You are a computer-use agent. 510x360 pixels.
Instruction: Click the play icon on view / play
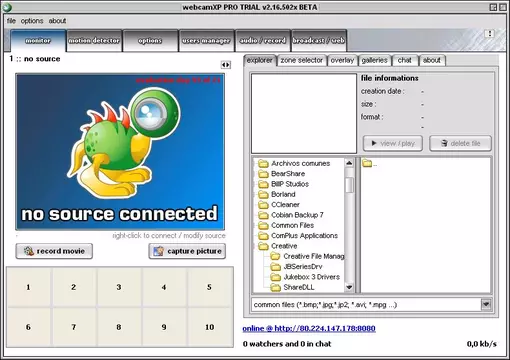(374, 143)
